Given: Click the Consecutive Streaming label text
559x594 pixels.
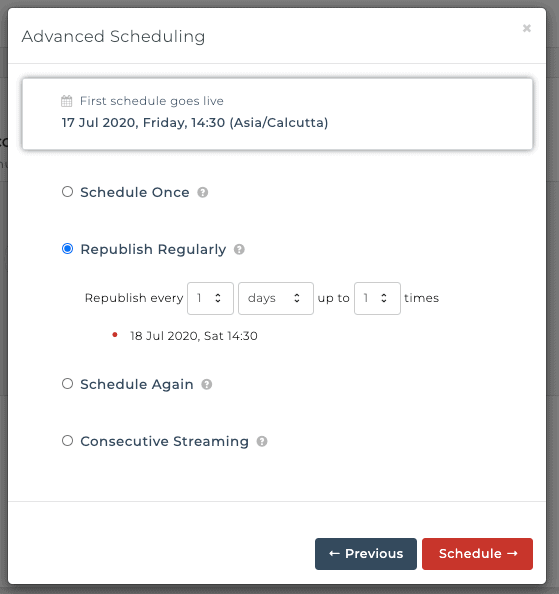Looking at the screenshot, I should (164, 441).
